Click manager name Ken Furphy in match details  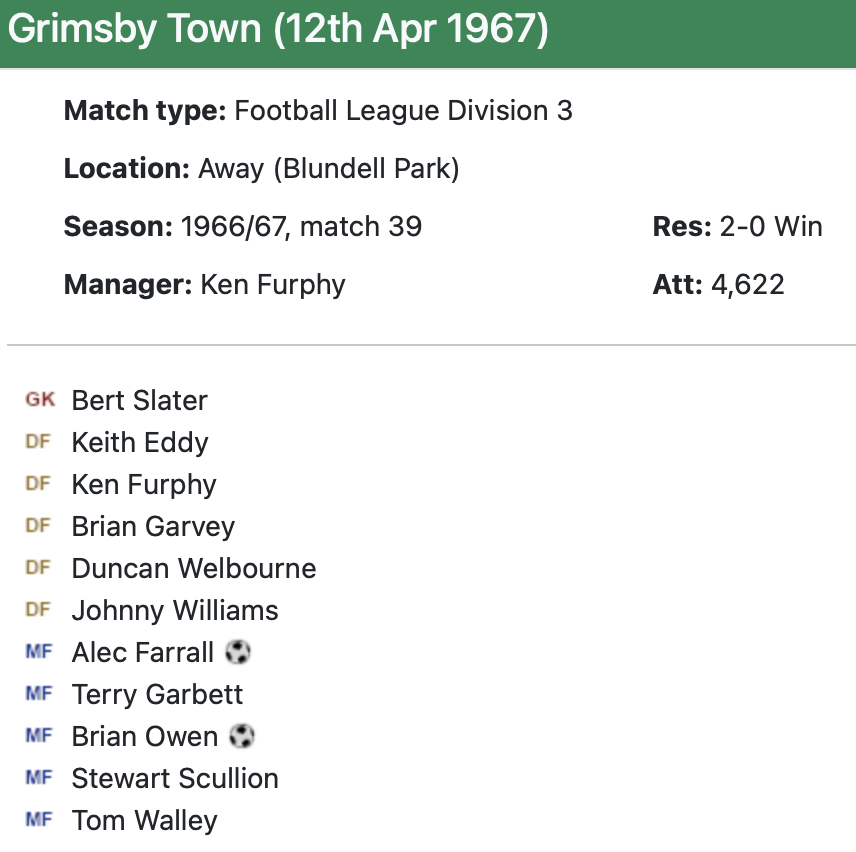[x=272, y=284]
